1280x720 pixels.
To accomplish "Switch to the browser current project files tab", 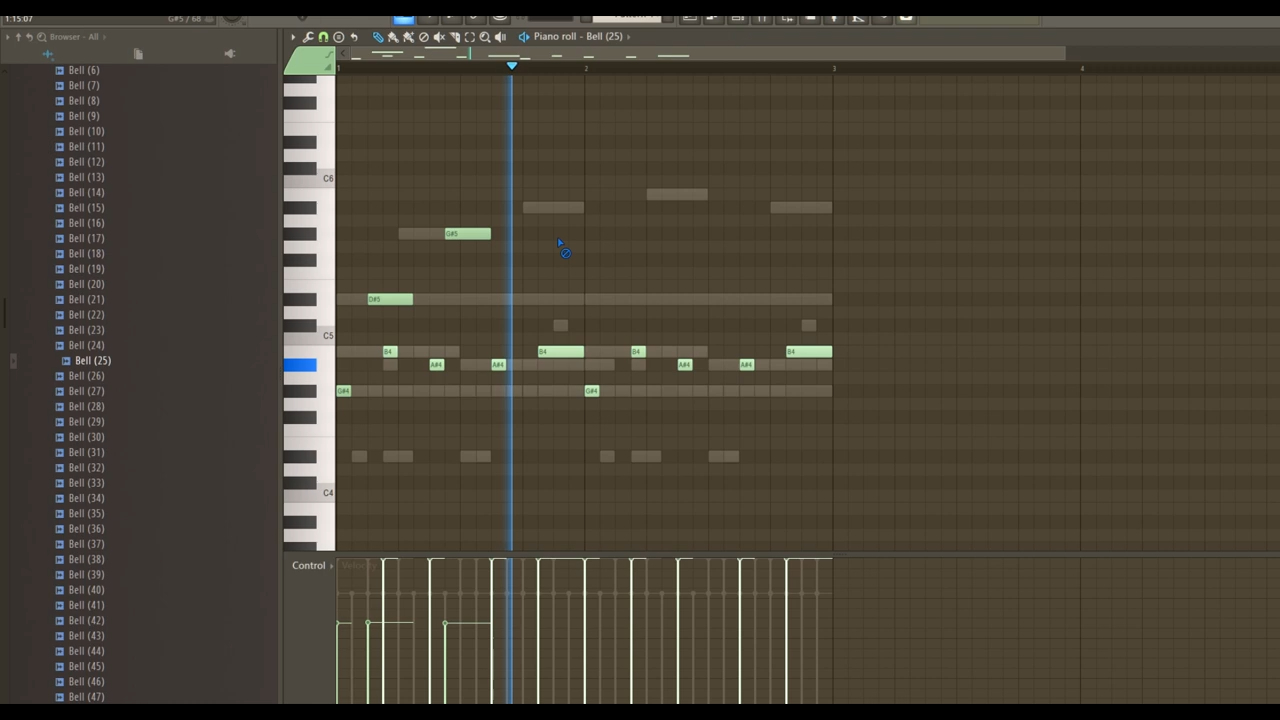I will 138,54.
